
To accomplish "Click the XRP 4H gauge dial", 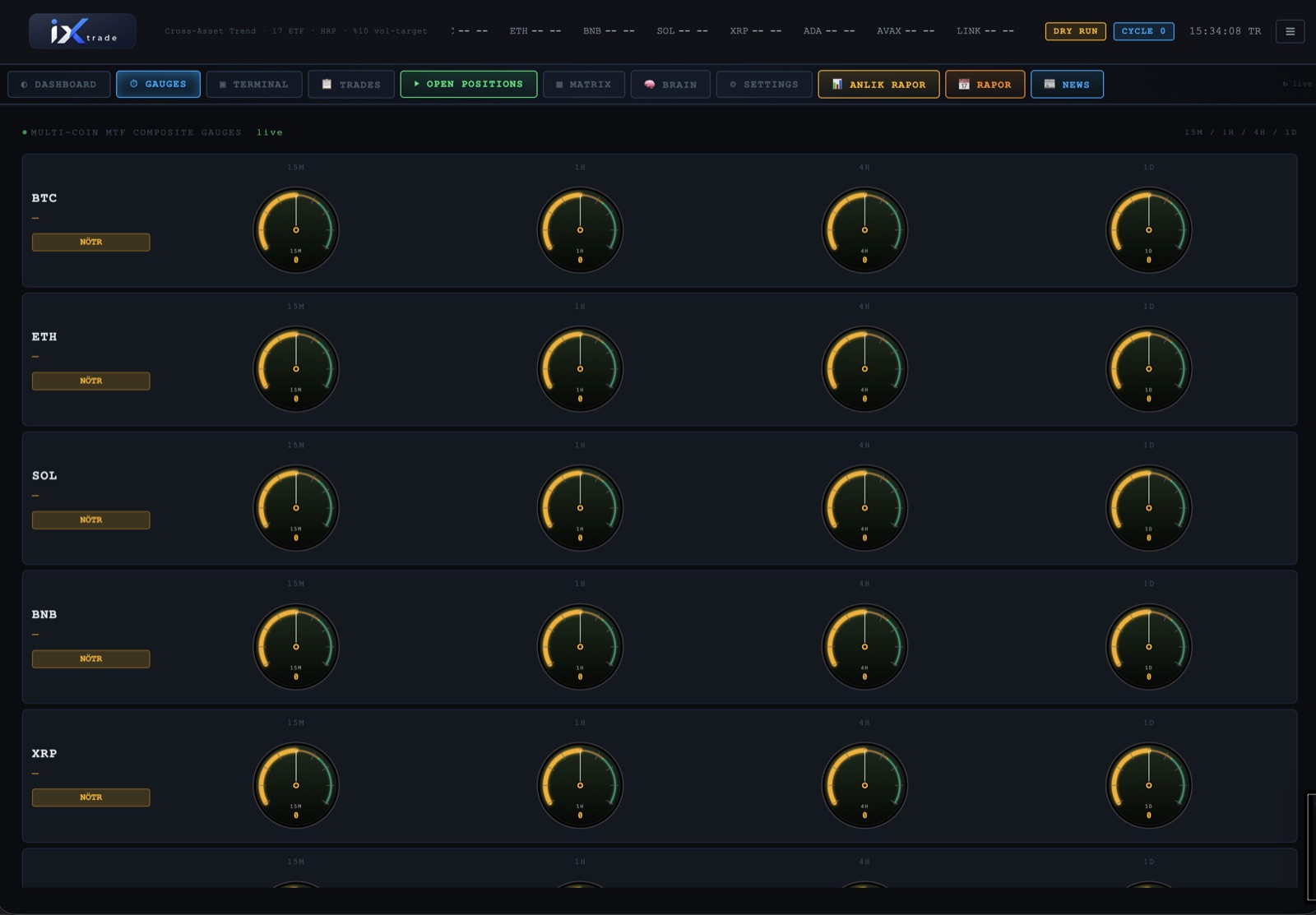I will click(864, 786).
